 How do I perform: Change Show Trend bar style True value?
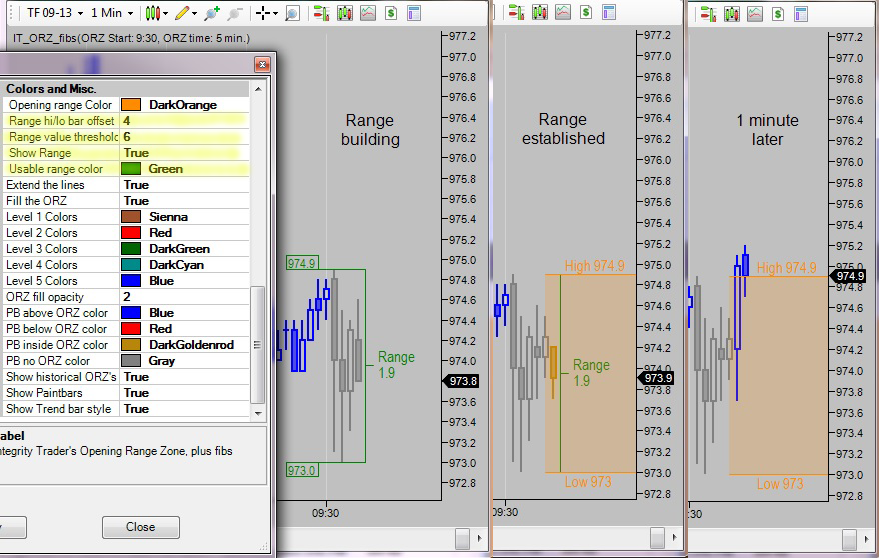tap(184, 409)
